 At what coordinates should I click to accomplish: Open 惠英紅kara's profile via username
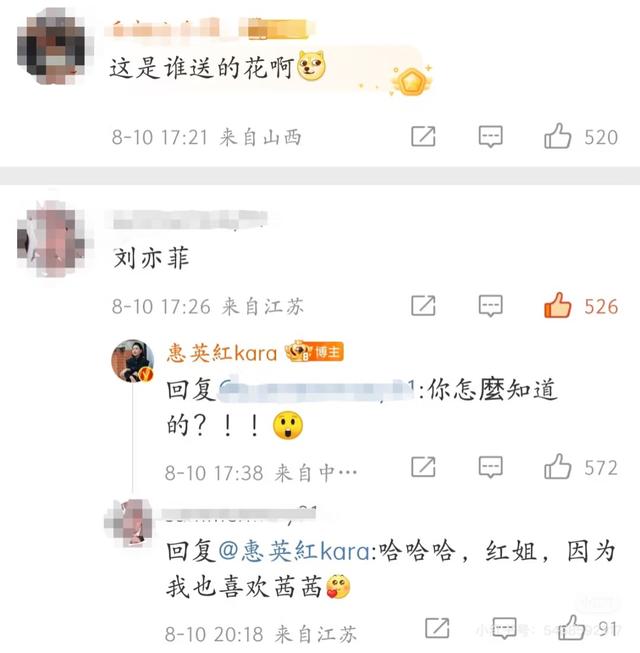[x=222, y=353]
